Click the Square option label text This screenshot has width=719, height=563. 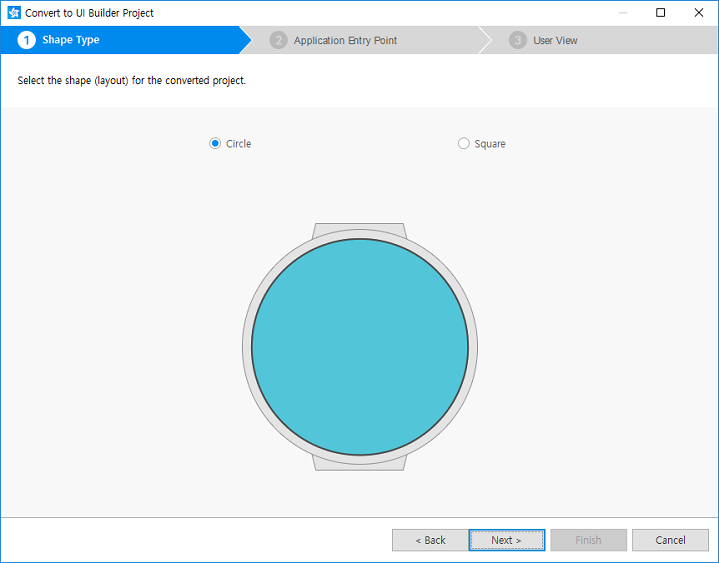coord(490,144)
